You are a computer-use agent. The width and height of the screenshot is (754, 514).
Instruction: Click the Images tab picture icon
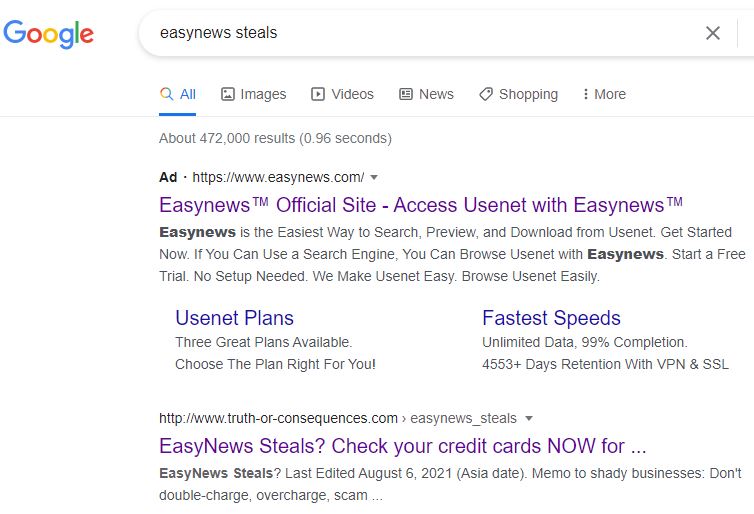227,94
